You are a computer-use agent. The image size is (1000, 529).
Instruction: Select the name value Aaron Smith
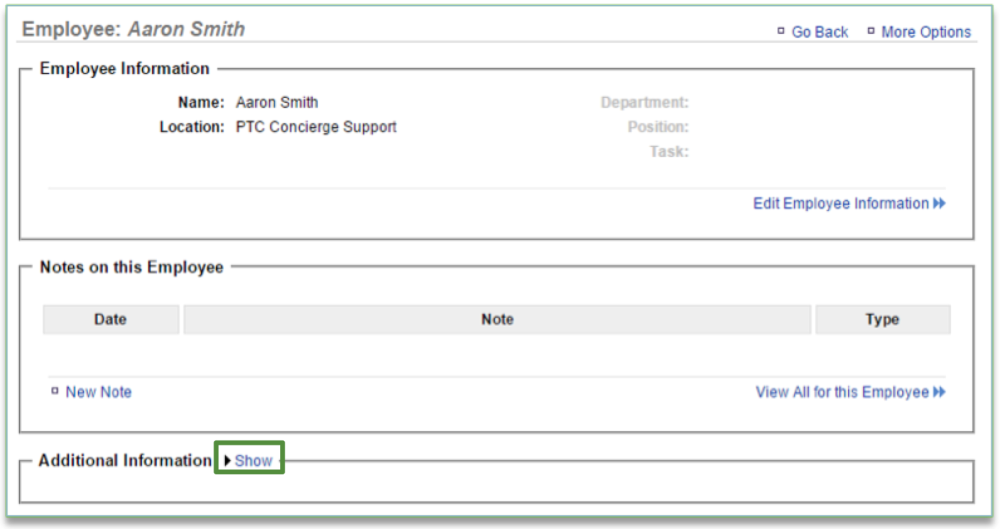pyautogui.click(x=277, y=102)
